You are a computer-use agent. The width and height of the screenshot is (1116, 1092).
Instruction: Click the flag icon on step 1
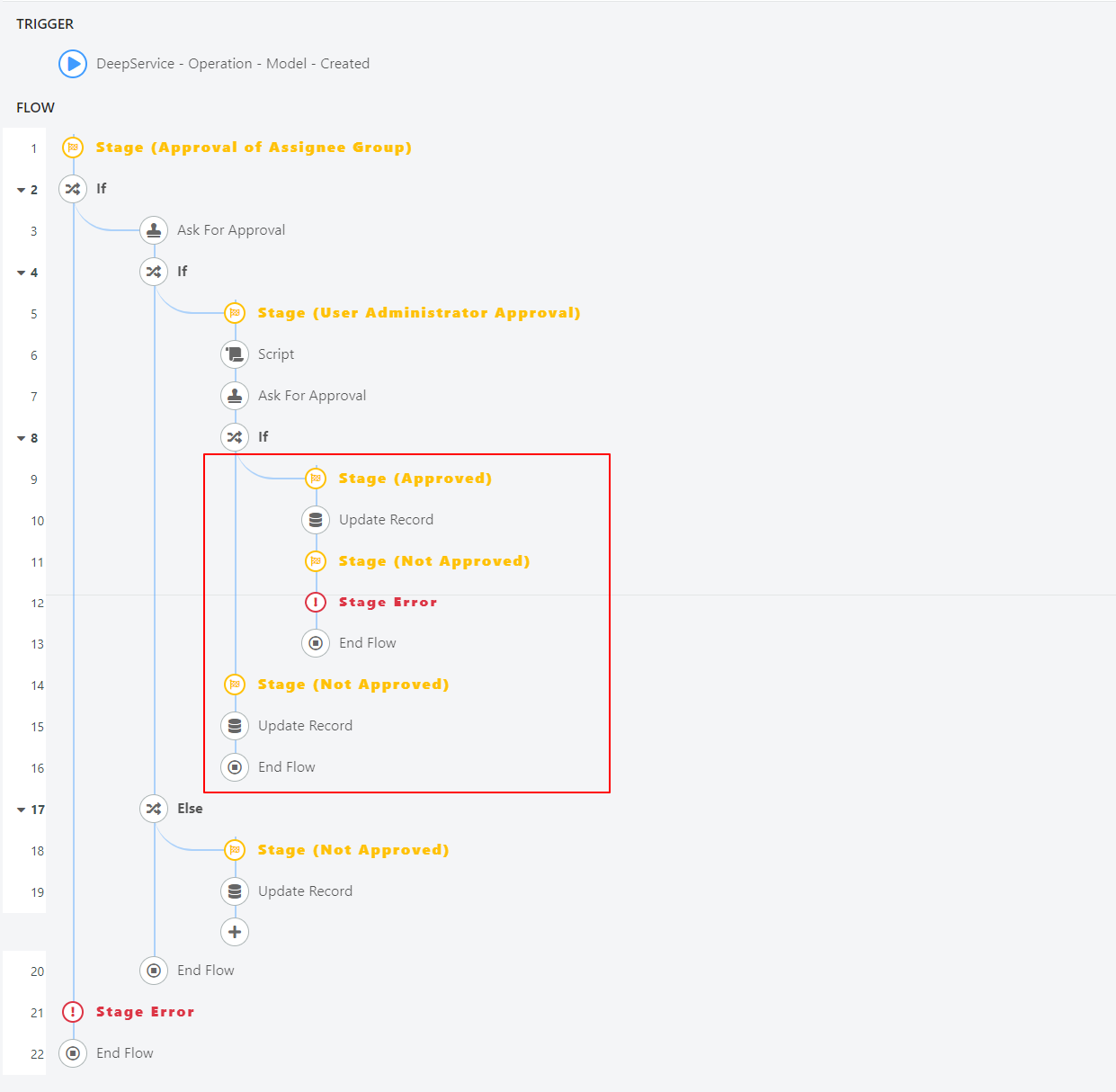73,147
